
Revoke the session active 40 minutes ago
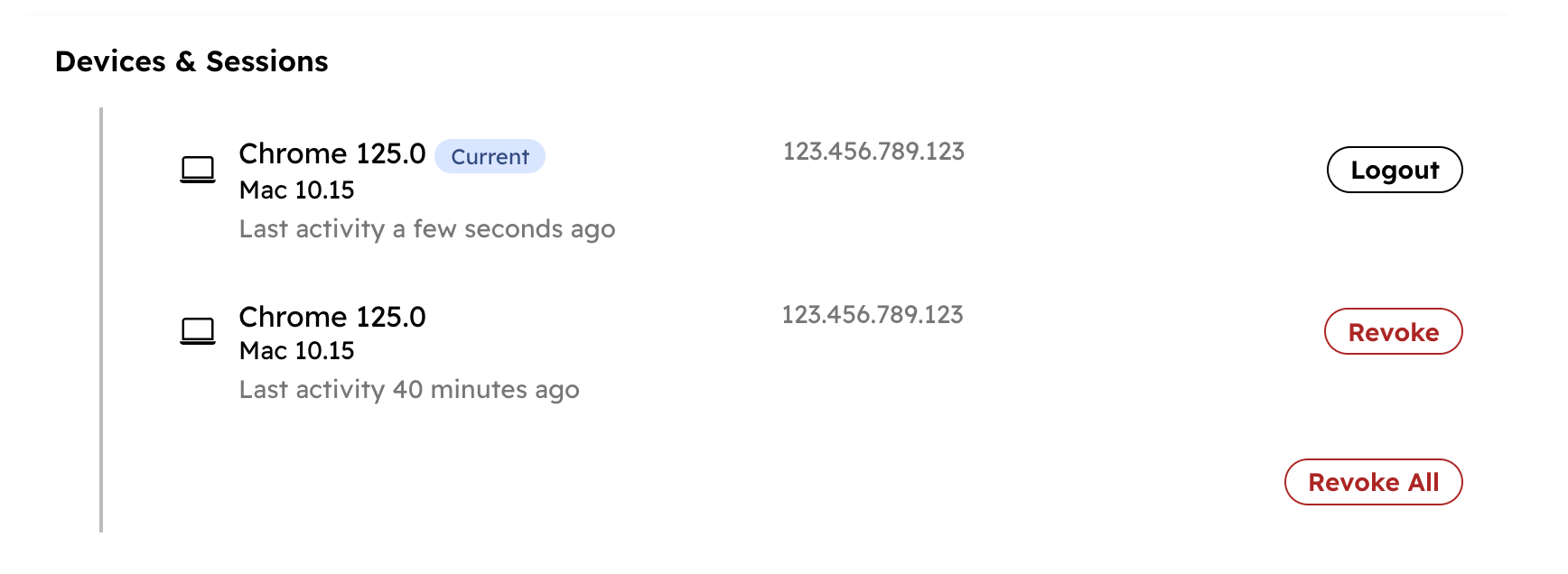1393,332
